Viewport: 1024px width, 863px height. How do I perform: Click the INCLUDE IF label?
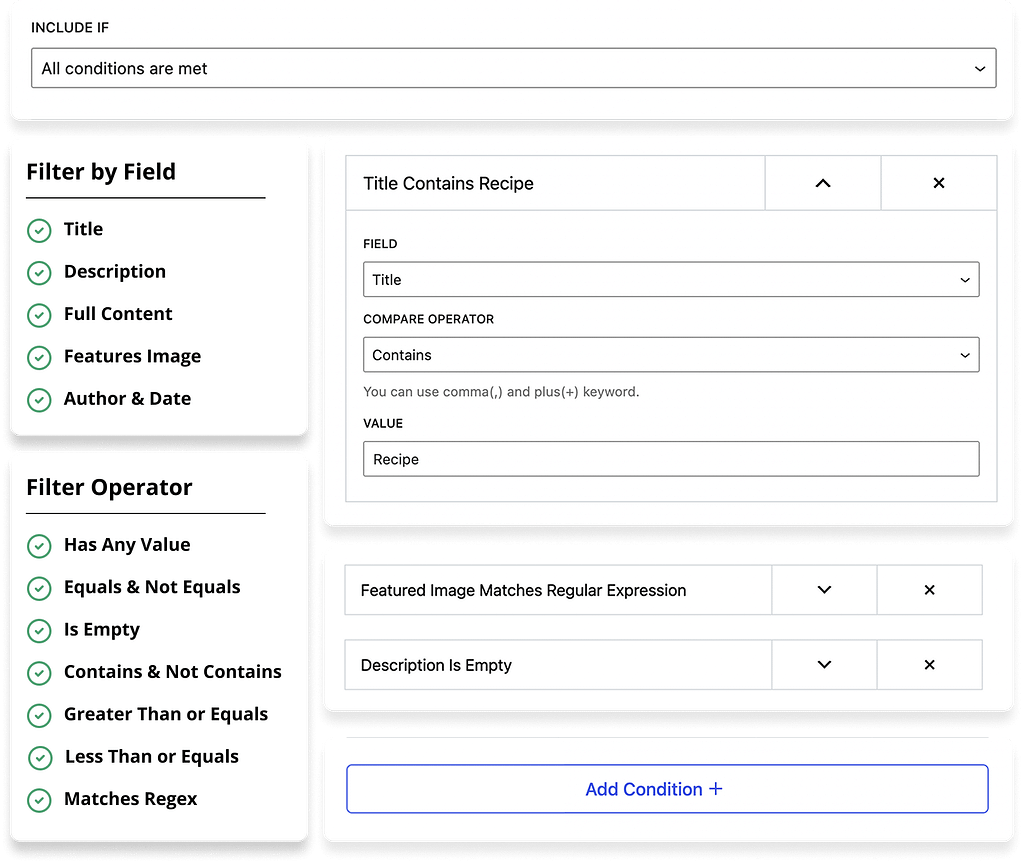(70, 27)
